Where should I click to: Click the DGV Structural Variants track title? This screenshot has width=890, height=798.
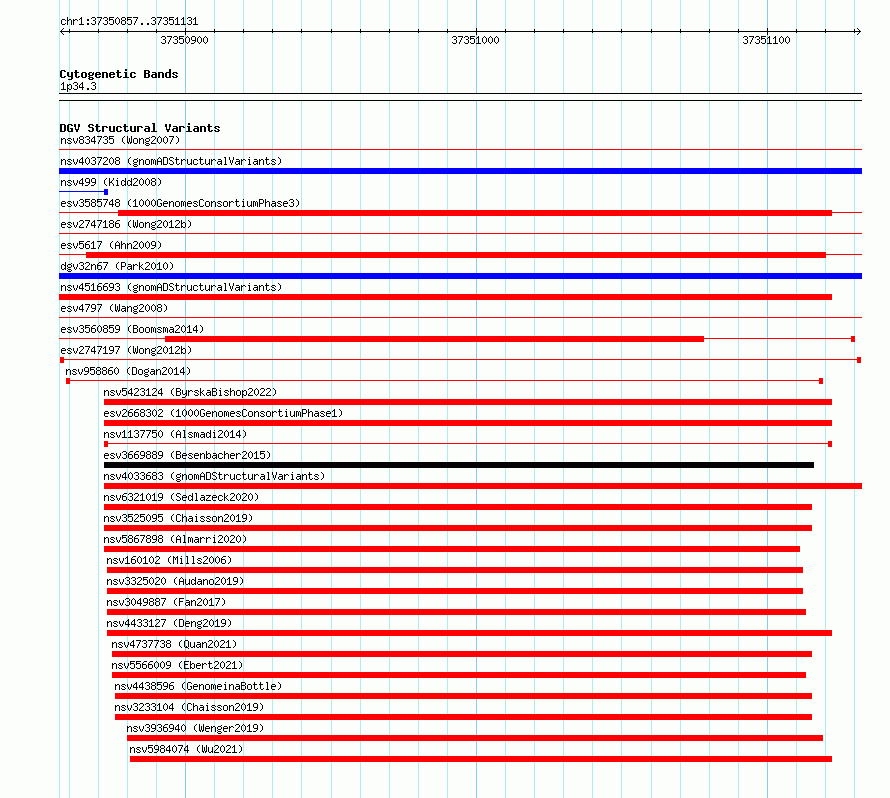click(140, 128)
